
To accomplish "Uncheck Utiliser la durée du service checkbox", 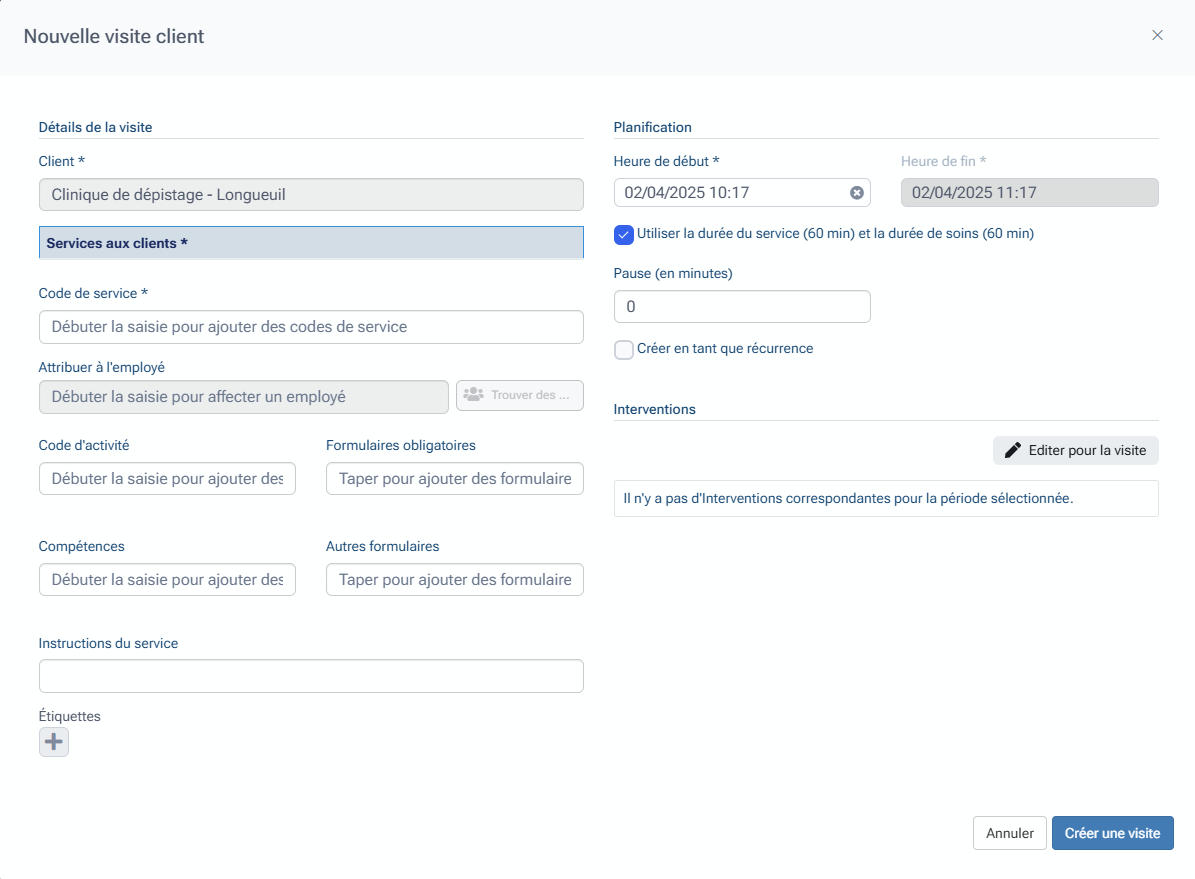I will [x=624, y=235].
